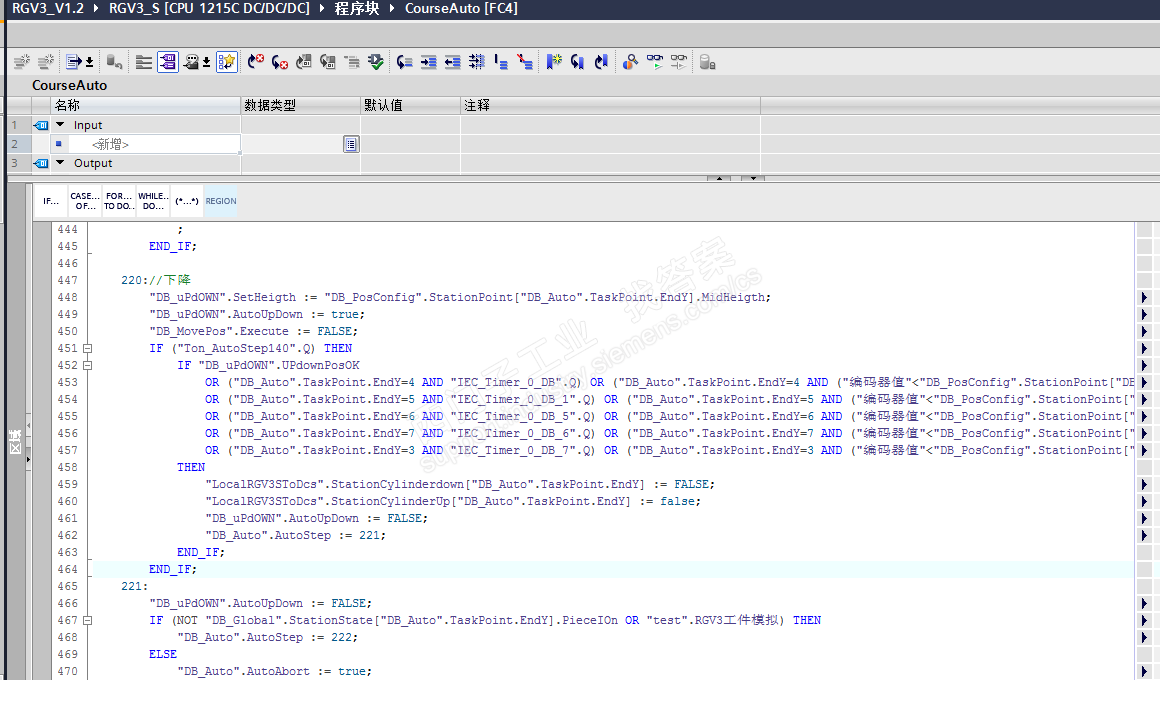Click the grayed glasses monitoring icon
The image size is (1160, 708).
(x=678, y=62)
